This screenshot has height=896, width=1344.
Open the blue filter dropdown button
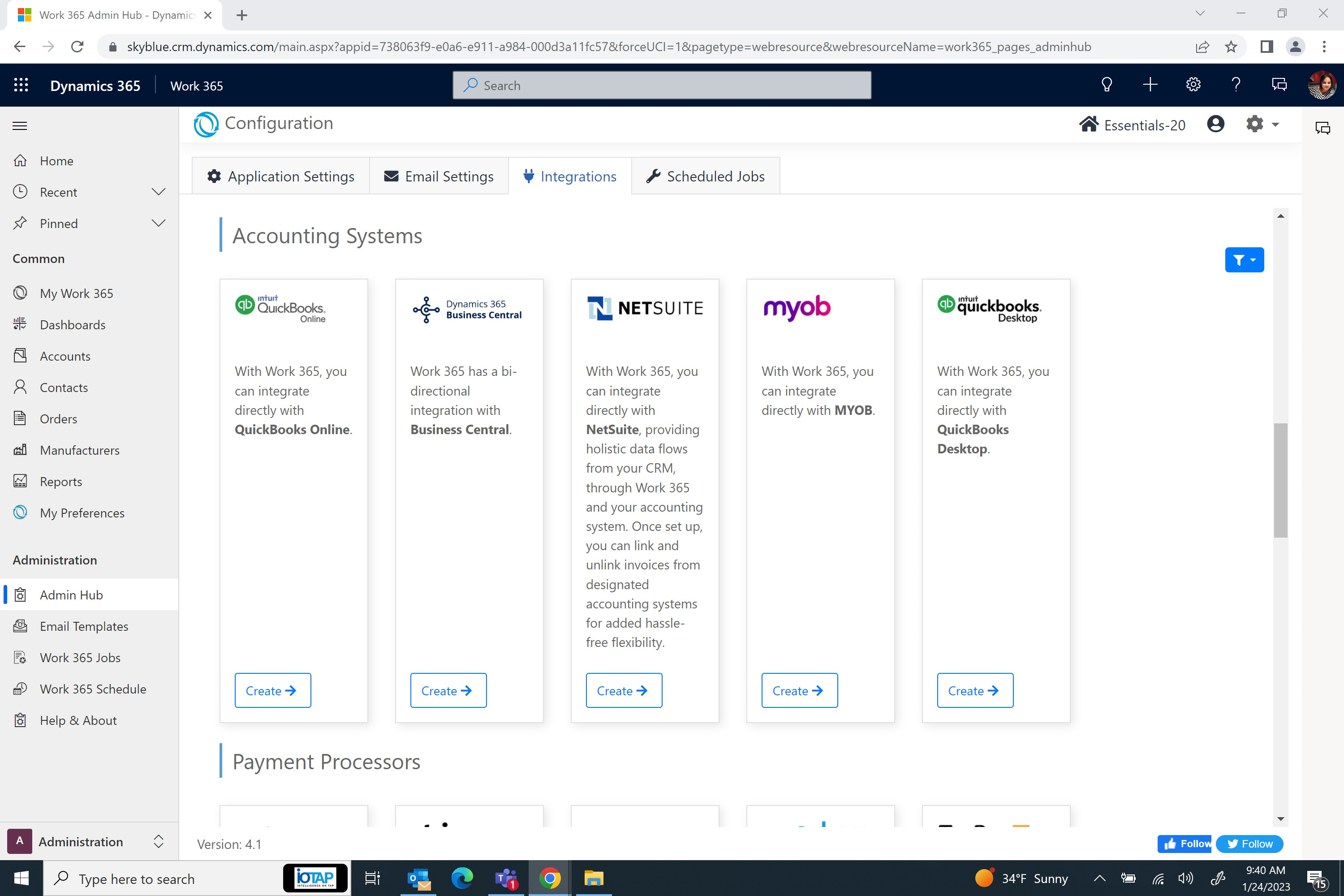click(x=1244, y=260)
